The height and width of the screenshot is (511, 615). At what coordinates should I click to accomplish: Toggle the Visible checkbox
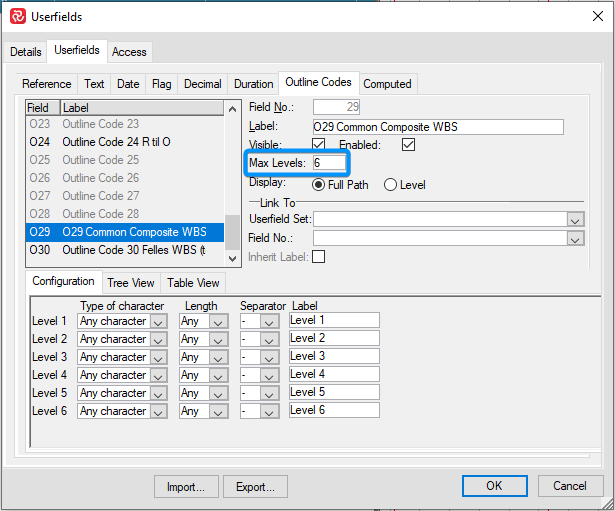pos(319,145)
